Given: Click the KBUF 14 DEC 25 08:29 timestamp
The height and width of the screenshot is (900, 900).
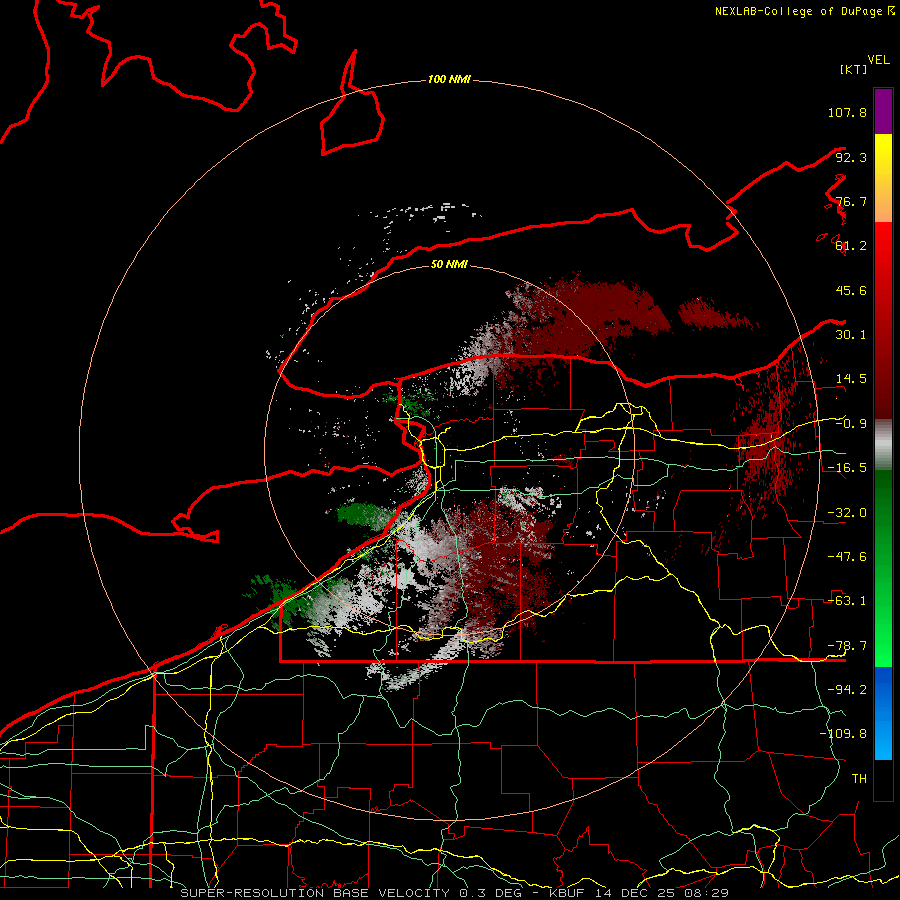Looking at the screenshot, I should click(639, 893).
